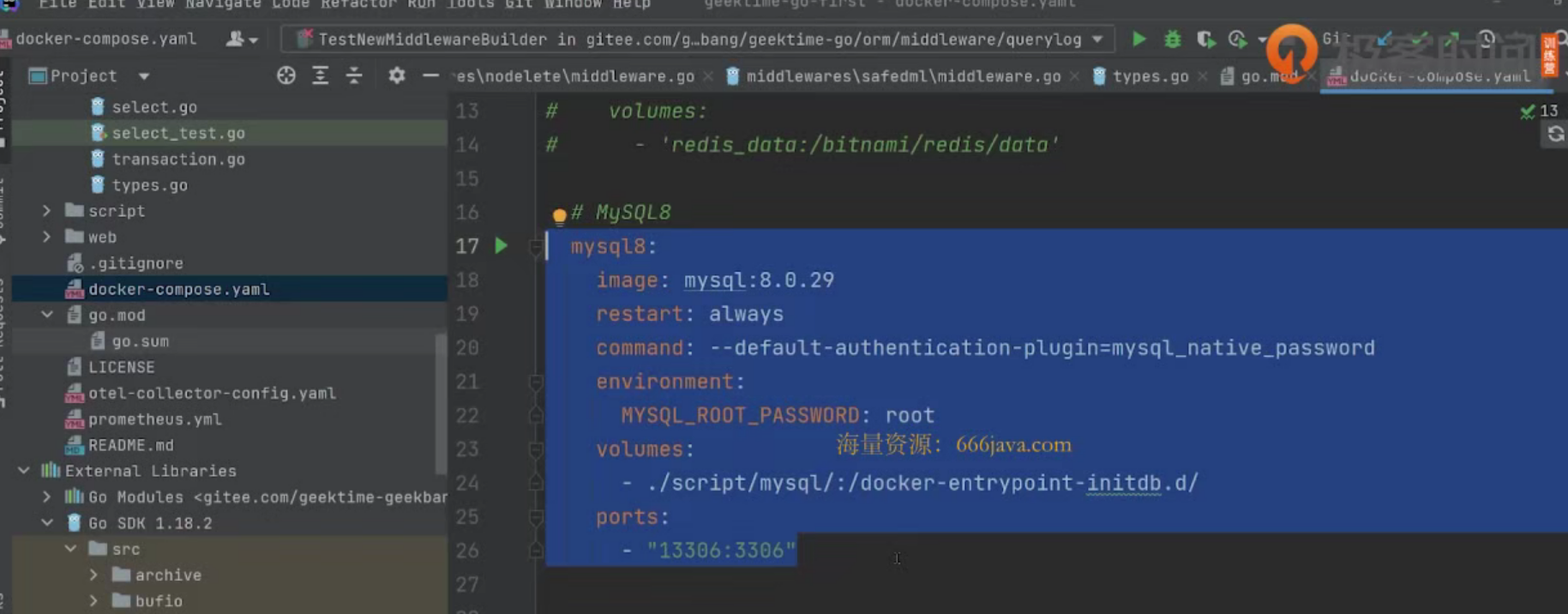Select prometheus.yml in project tree

154,419
